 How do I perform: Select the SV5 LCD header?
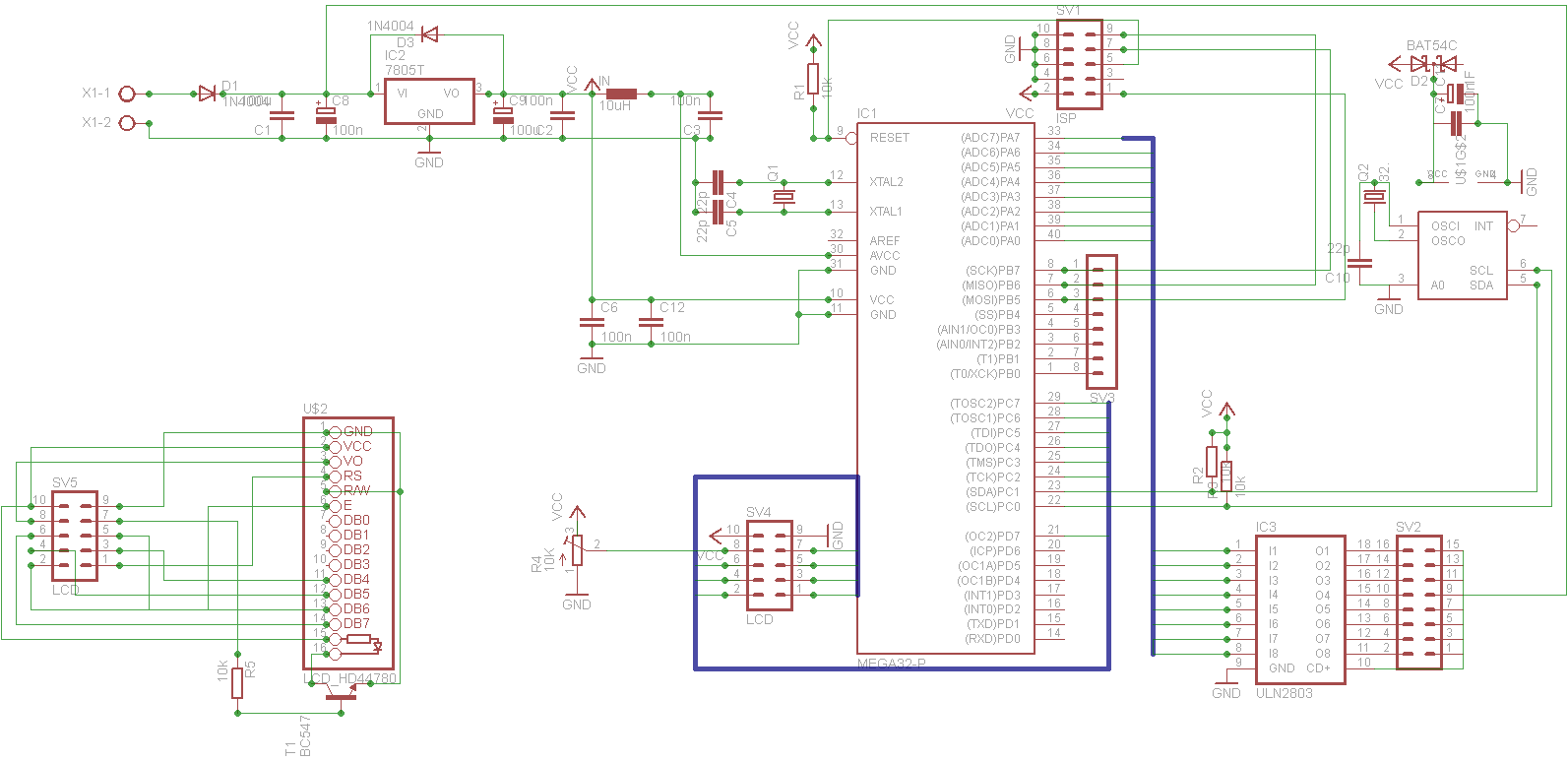[75, 537]
